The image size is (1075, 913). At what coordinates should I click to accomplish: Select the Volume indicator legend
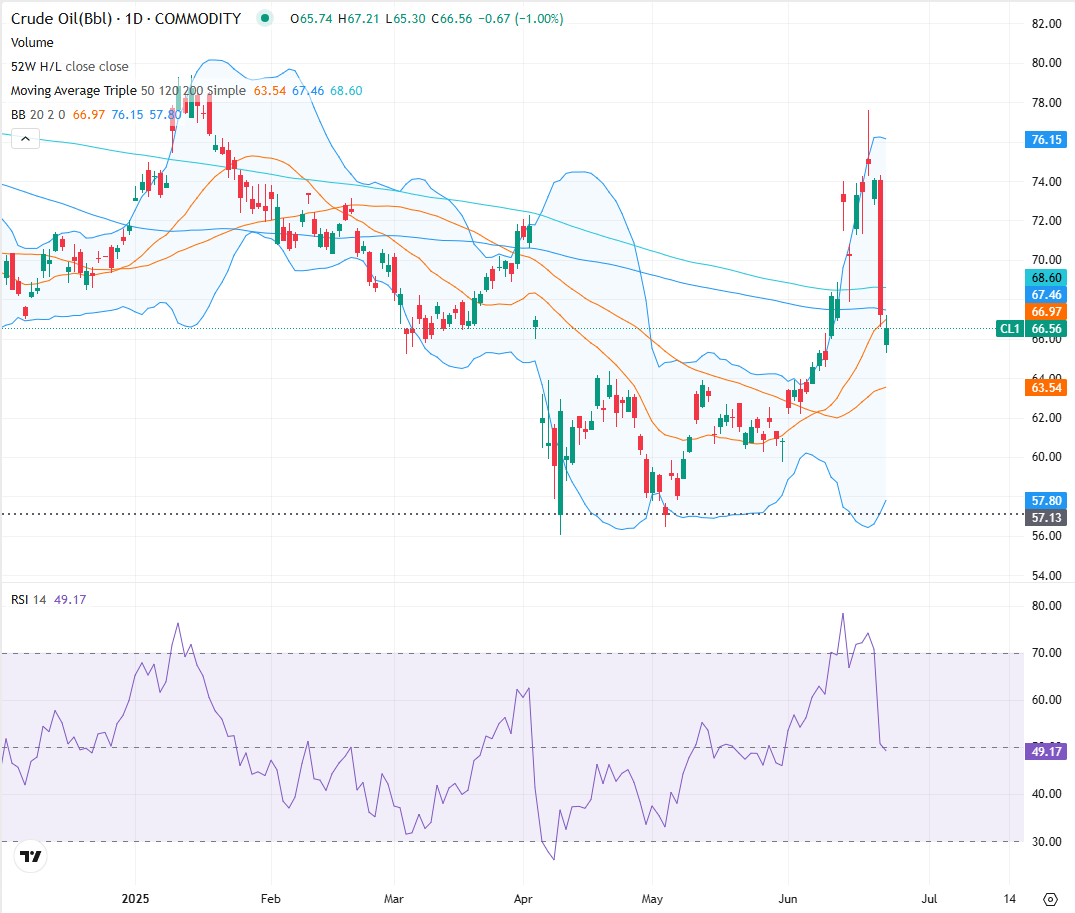[32, 42]
